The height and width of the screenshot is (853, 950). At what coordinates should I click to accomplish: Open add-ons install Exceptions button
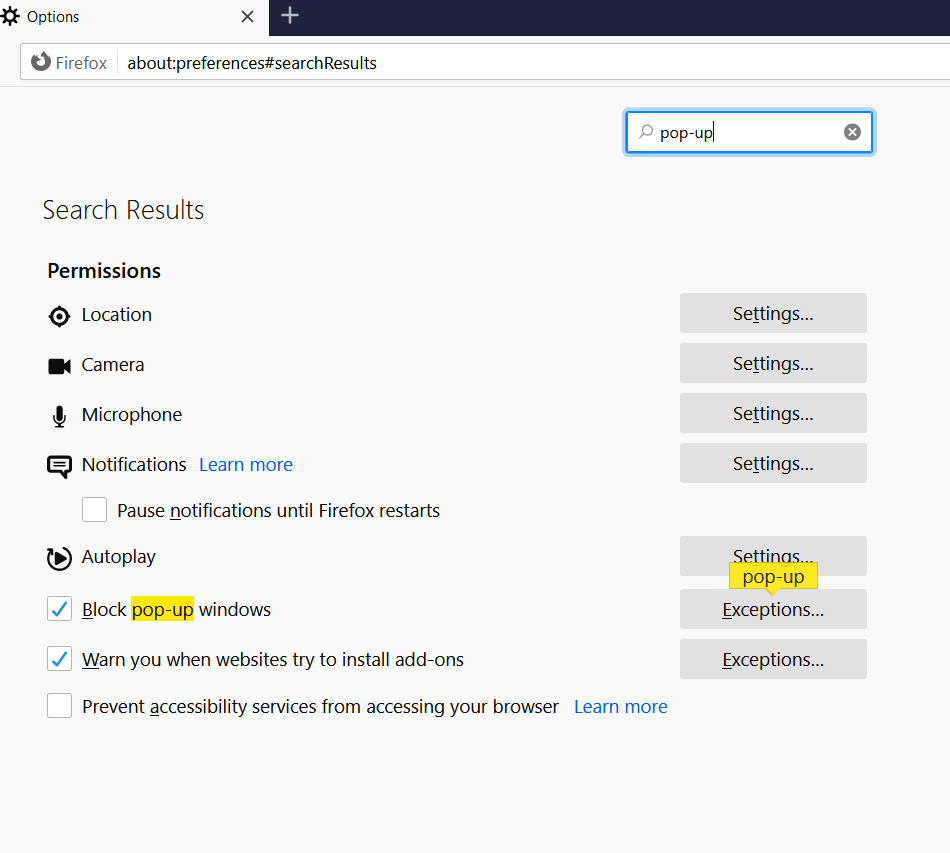click(773, 659)
